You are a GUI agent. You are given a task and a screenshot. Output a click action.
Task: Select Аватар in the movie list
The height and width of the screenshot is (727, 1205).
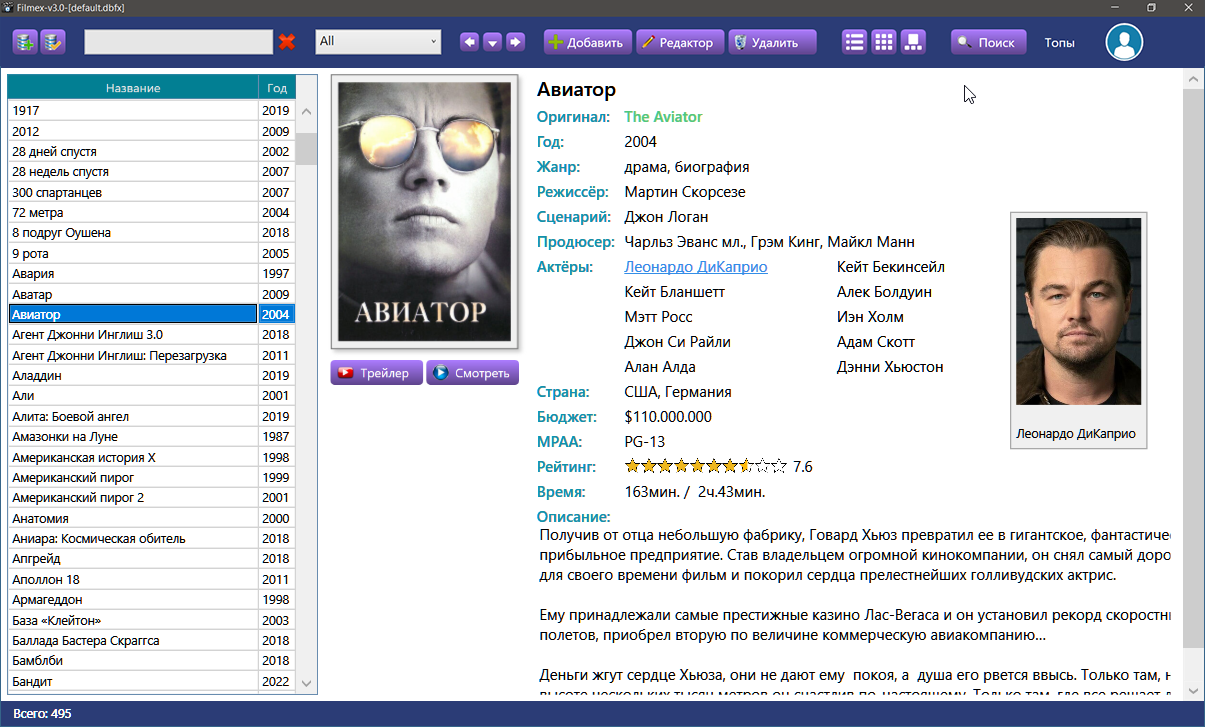(x=133, y=294)
